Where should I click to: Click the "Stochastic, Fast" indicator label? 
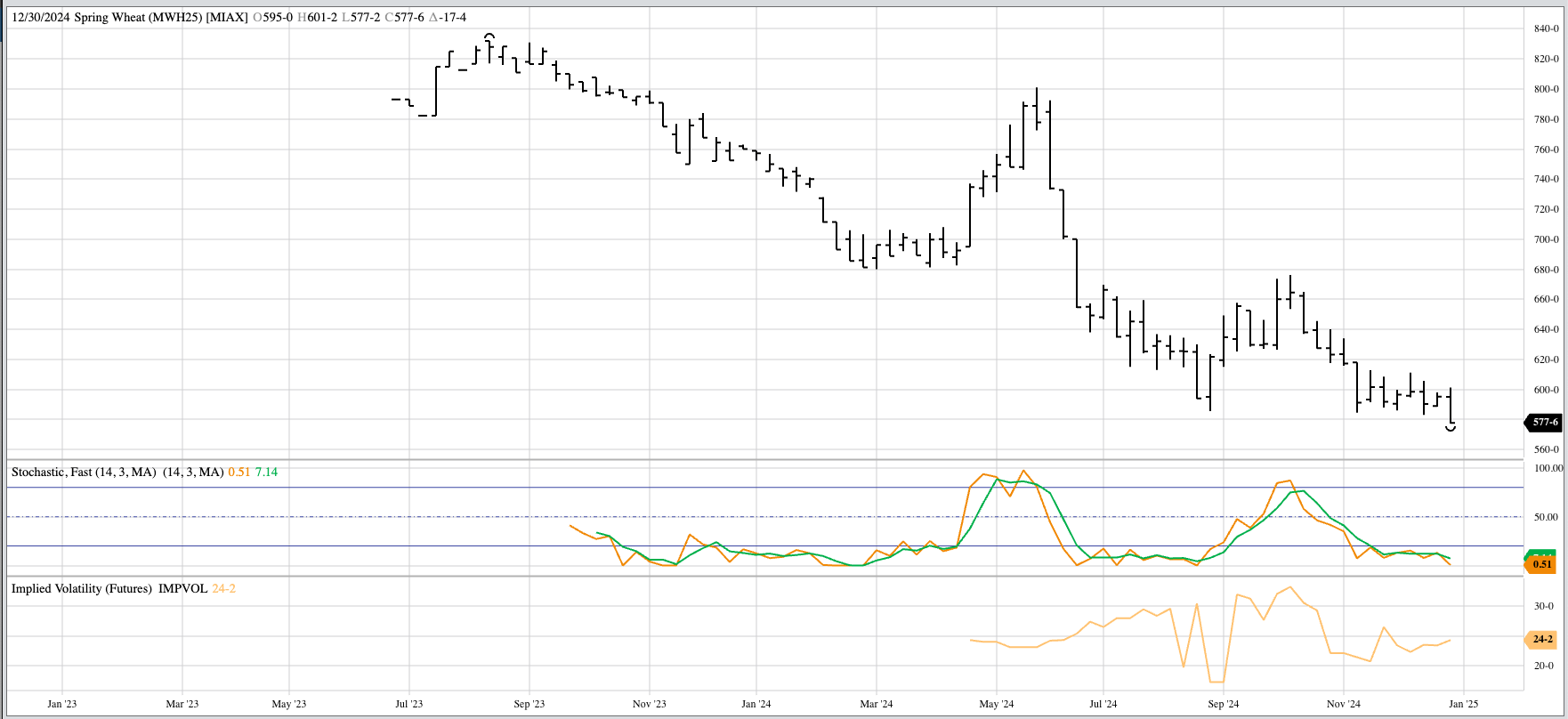52,472
